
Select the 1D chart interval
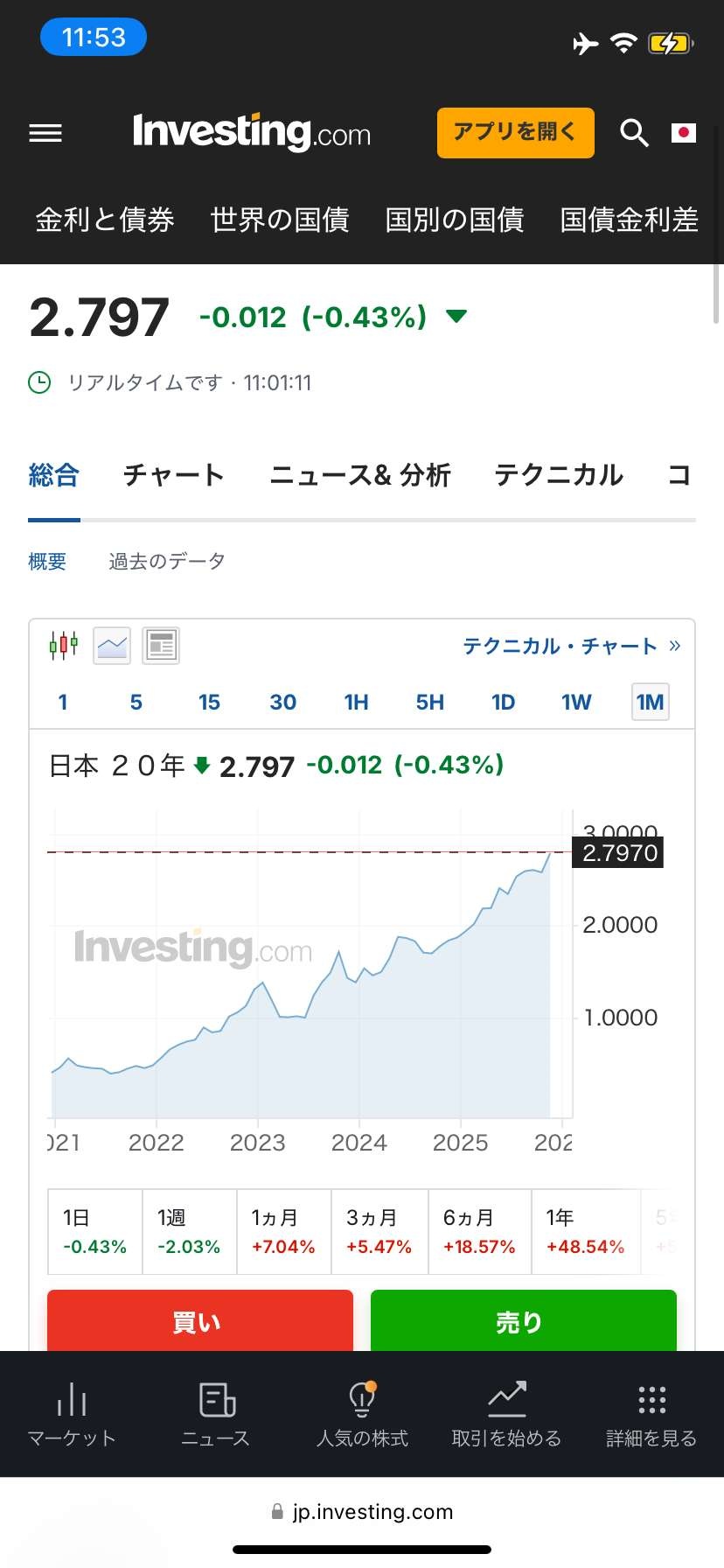coord(503,702)
